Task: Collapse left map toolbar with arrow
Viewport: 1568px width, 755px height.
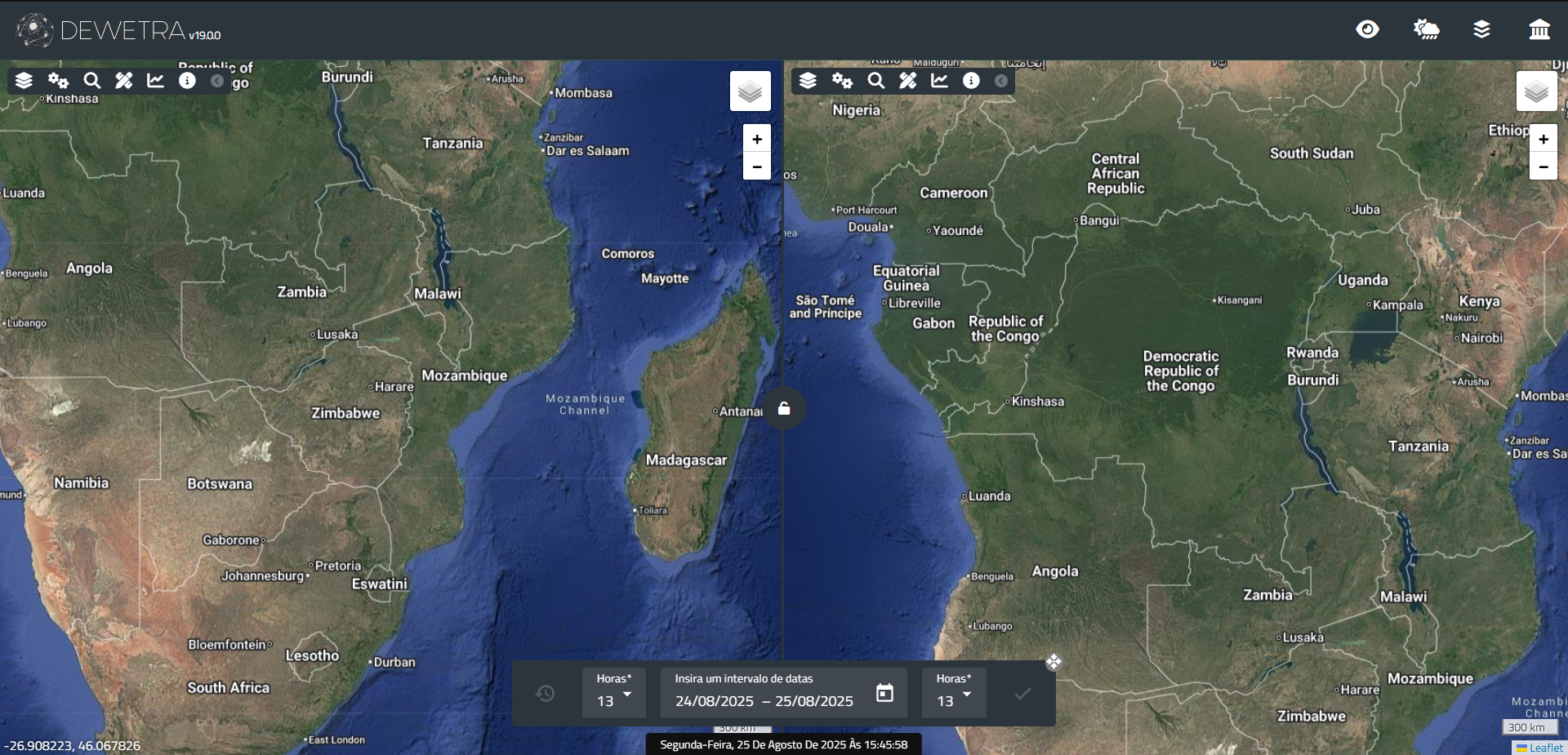Action: point(217,81)
